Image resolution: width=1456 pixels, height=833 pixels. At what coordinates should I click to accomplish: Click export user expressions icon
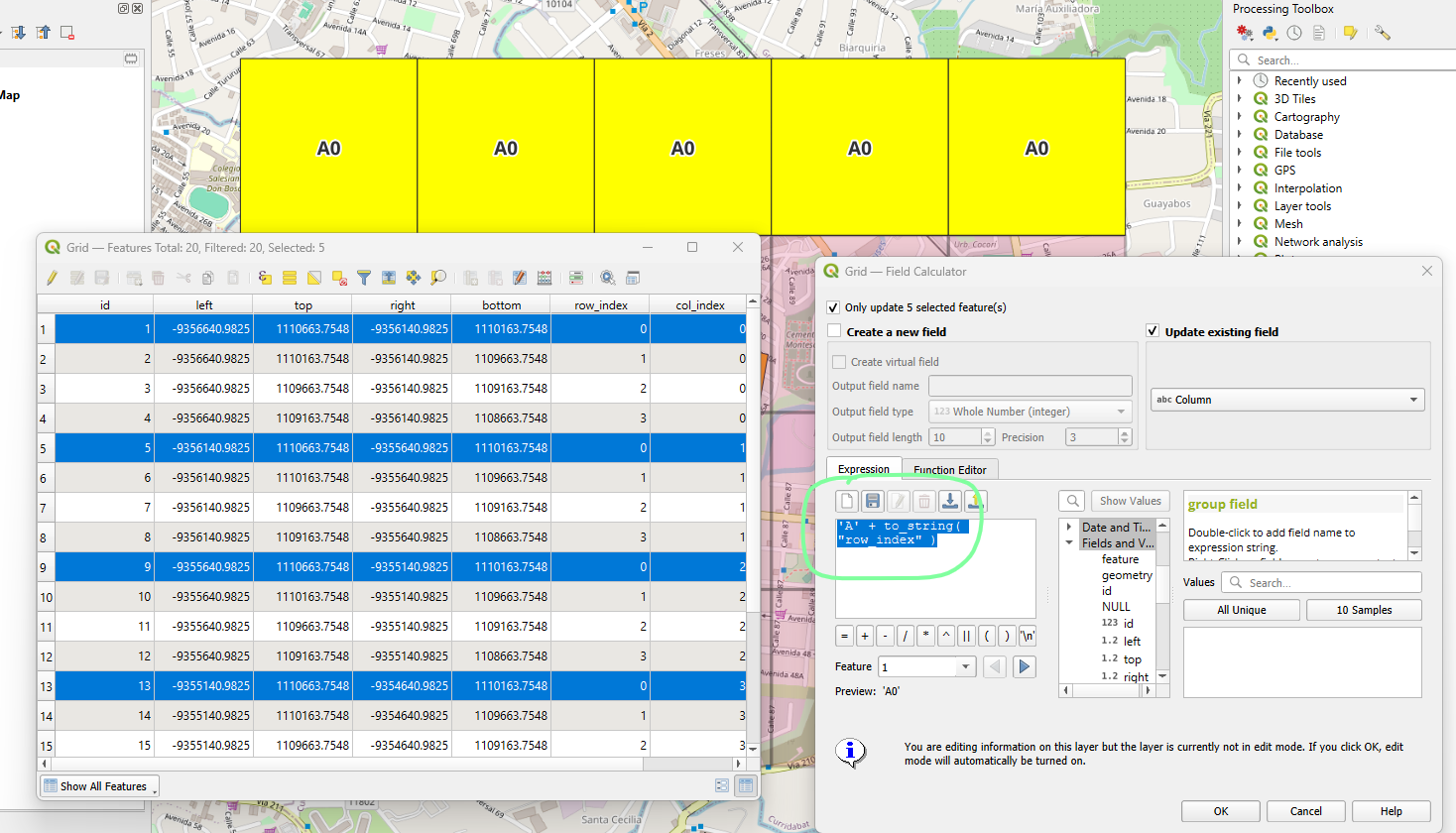tap(976, 502)
